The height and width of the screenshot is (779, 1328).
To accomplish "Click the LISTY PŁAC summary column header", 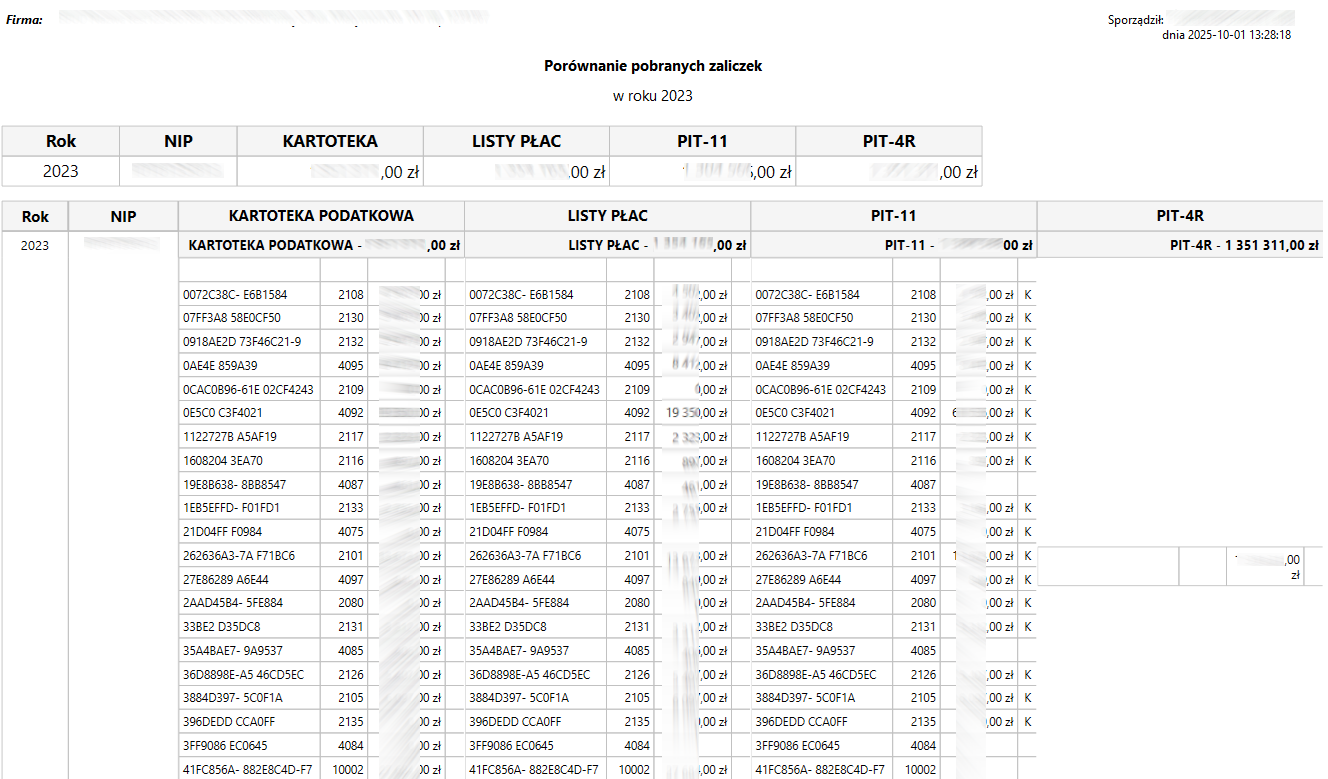I will (x=516, y=141).
